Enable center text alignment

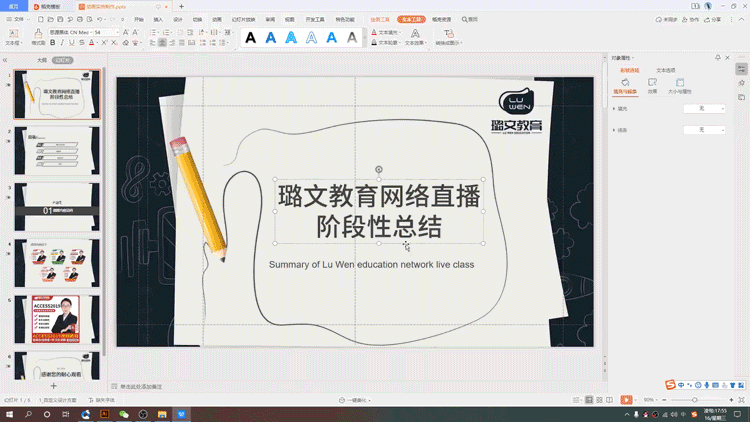tap(163, 43)
